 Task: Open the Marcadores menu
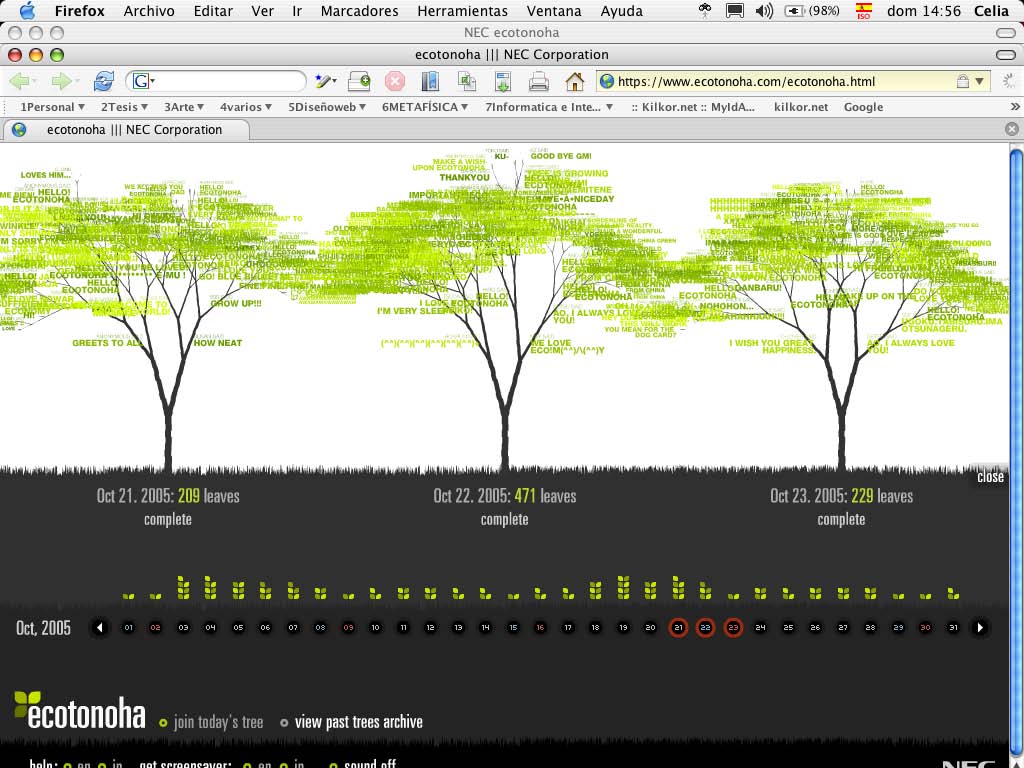coord(359,11)
